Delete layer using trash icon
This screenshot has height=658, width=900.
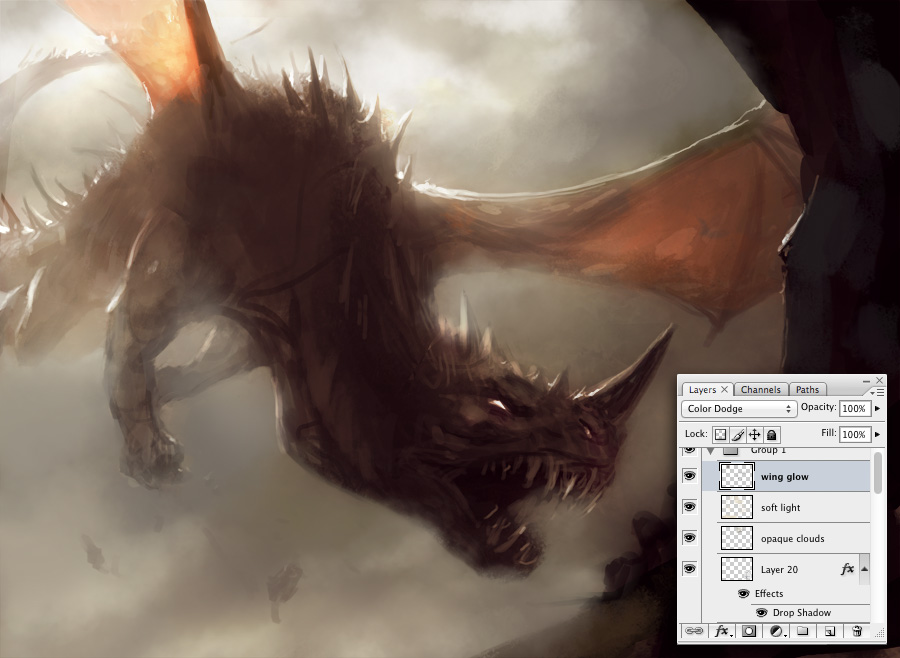[856, 631]
